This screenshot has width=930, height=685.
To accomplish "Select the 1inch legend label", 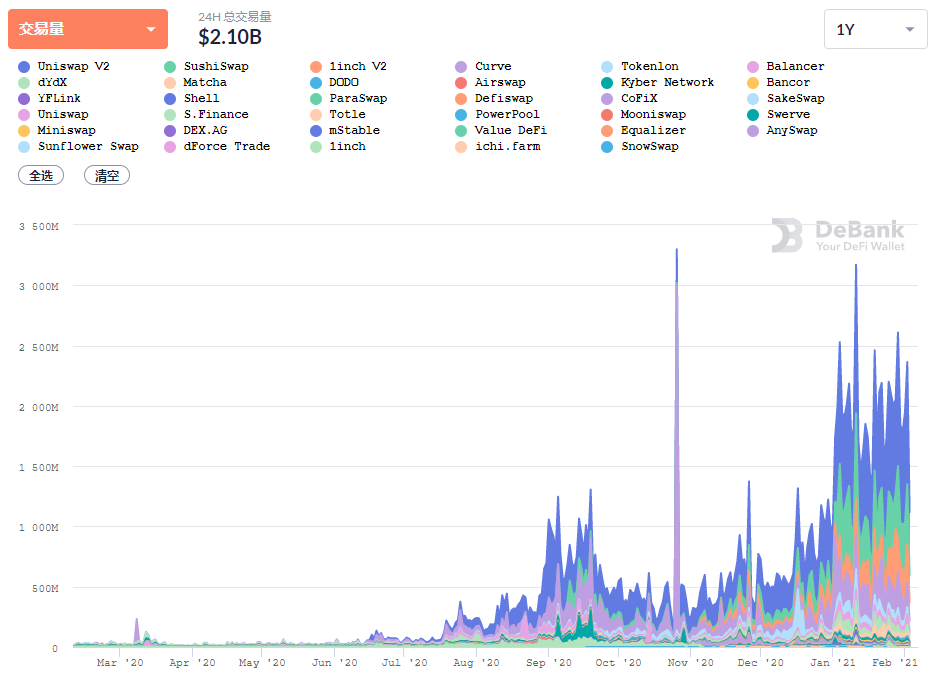I will 348,146.
